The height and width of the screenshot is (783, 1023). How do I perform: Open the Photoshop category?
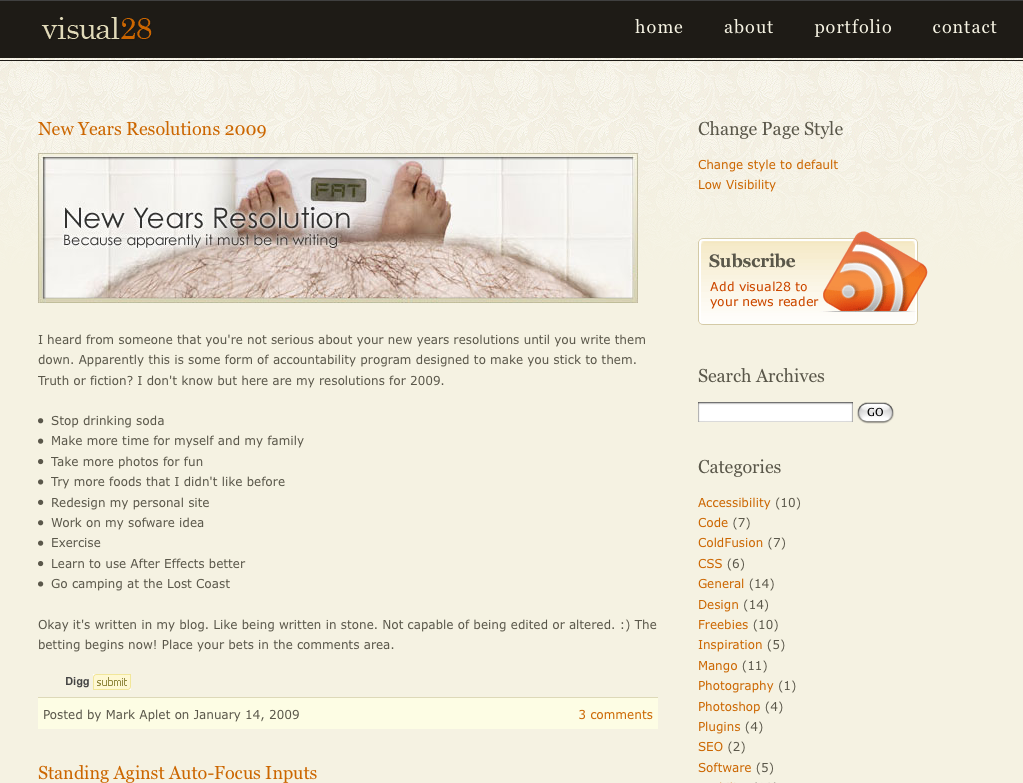click(729, 707)
